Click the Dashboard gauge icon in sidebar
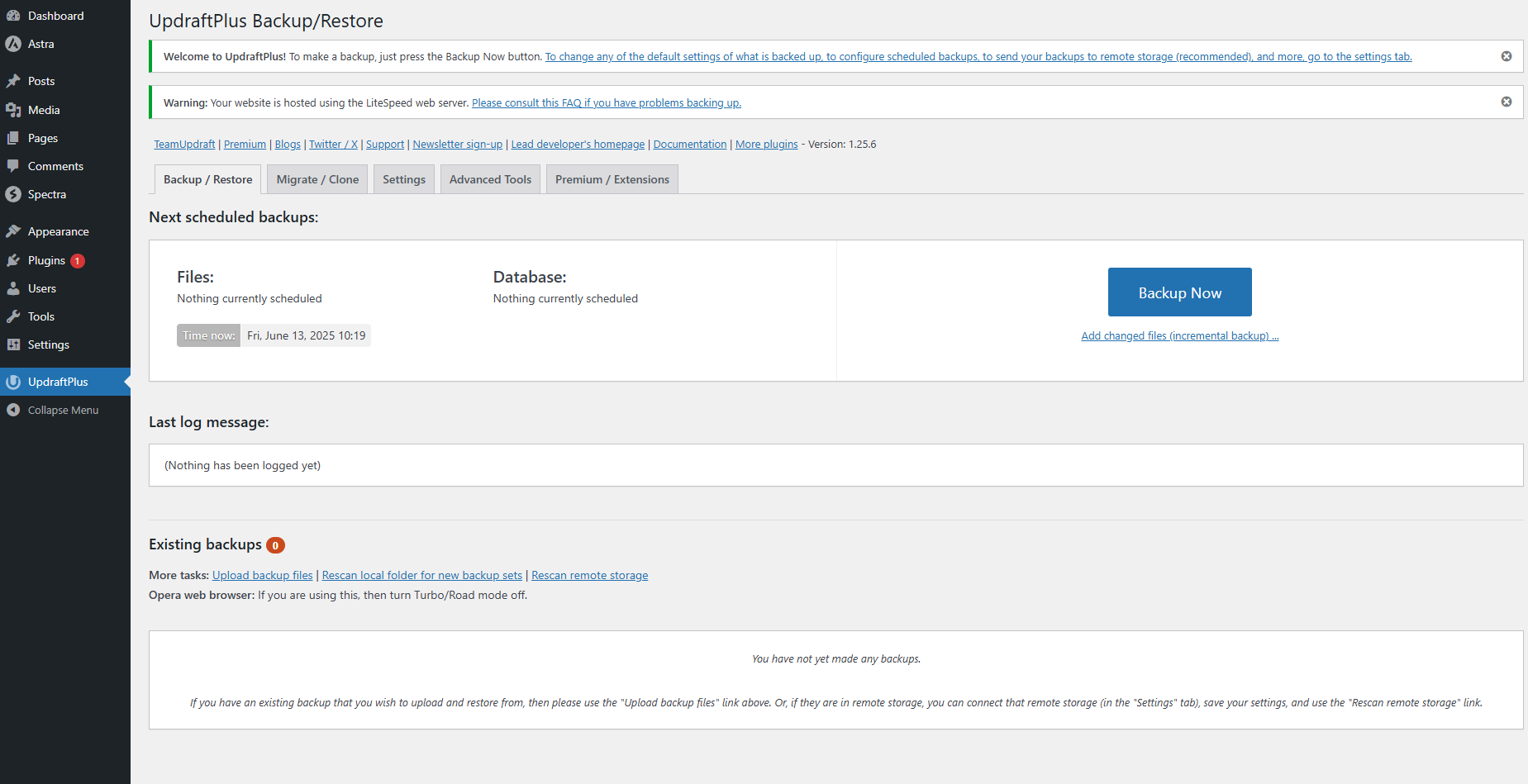 tap(13, 16)
